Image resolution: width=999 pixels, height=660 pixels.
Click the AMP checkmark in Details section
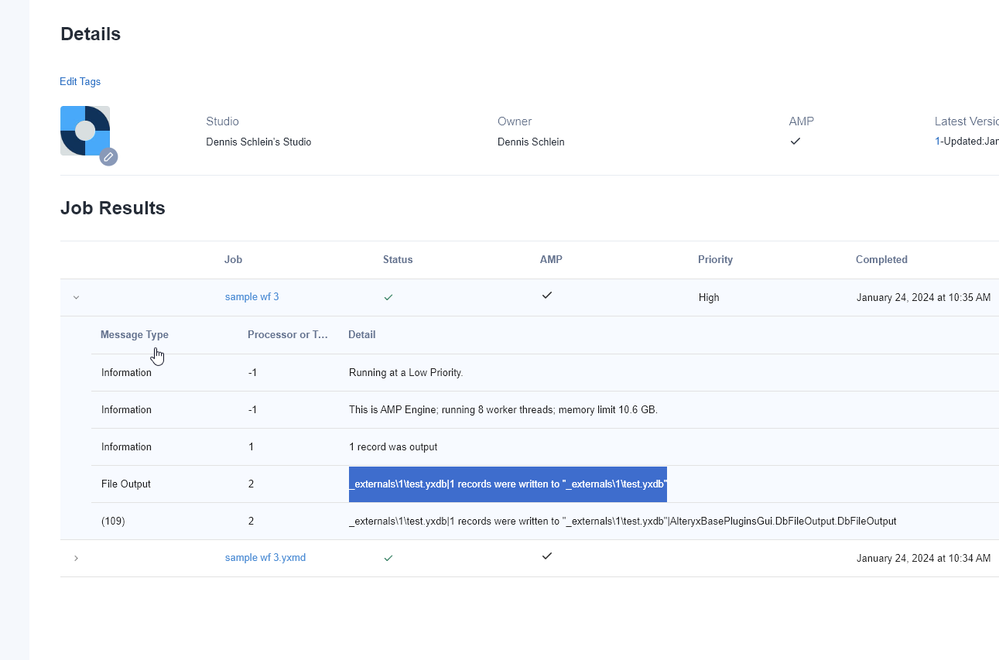click(795, 141)
